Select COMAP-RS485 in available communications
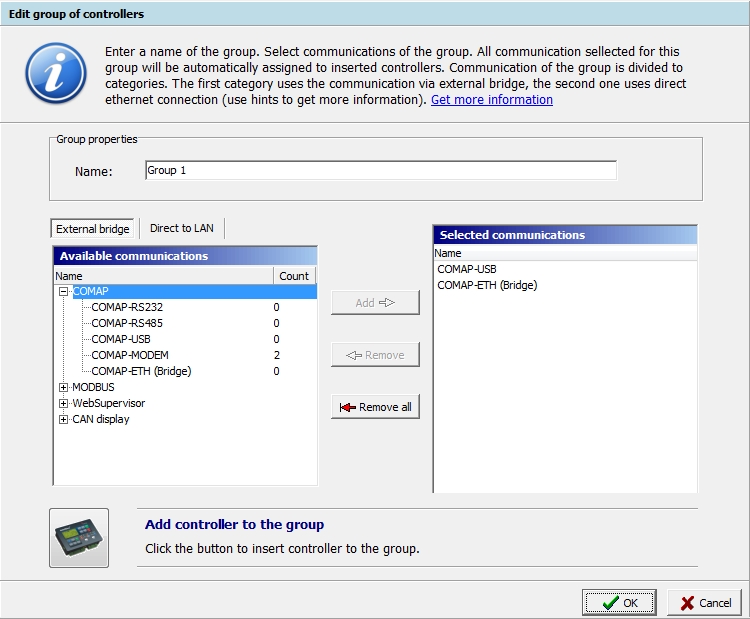The height and width of the screenshot is (619, 750). click(125, 323)
